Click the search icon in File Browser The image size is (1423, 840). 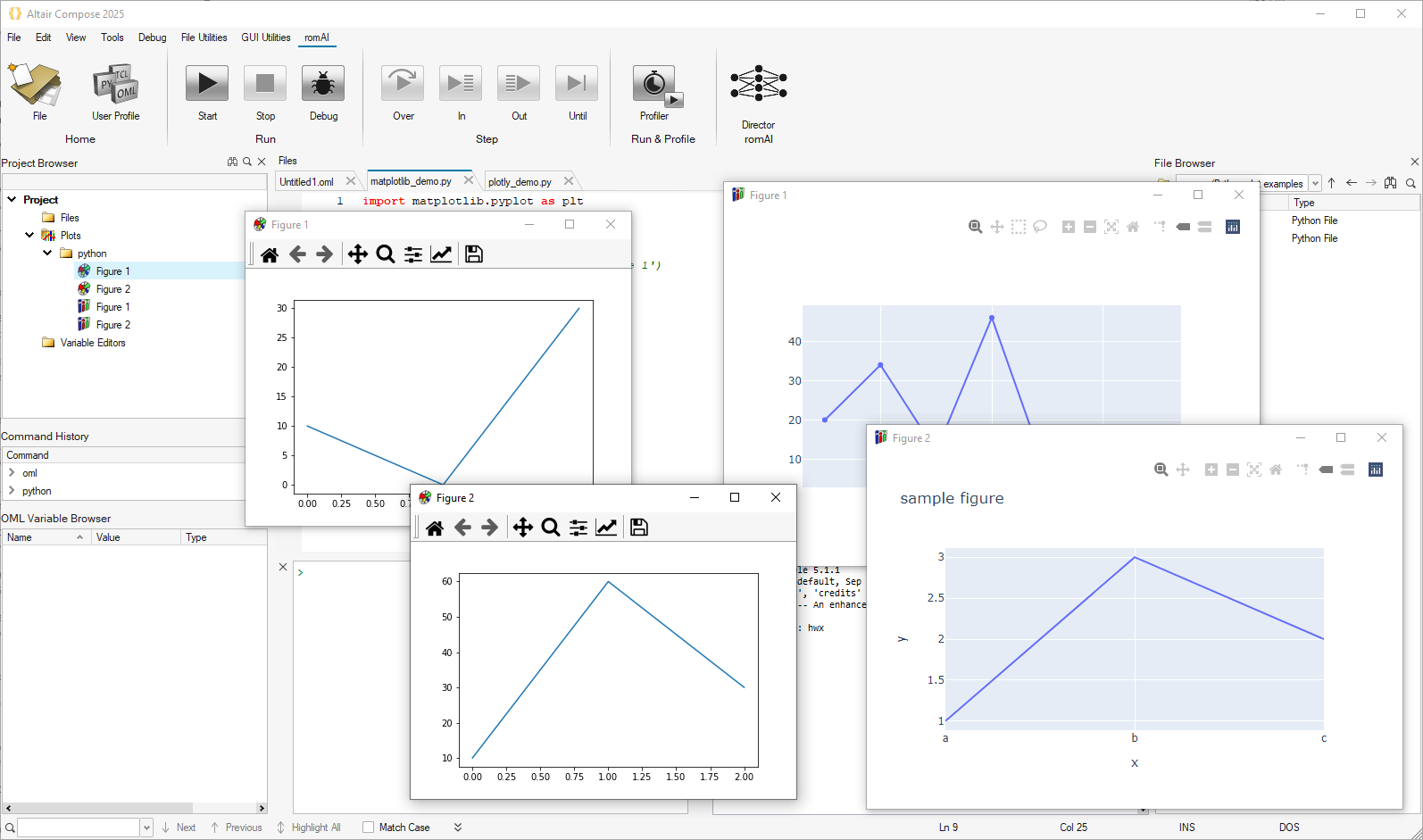point(1411,183)
